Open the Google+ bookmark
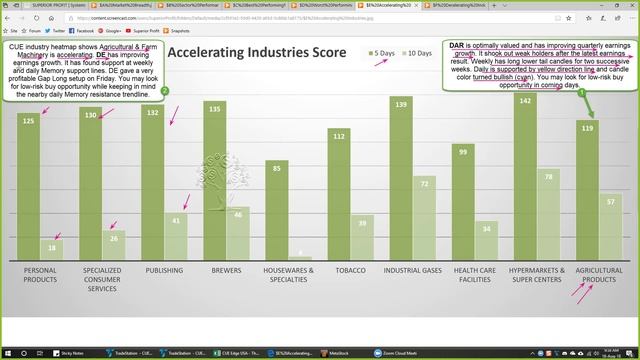640x360 pixels. 110,31
